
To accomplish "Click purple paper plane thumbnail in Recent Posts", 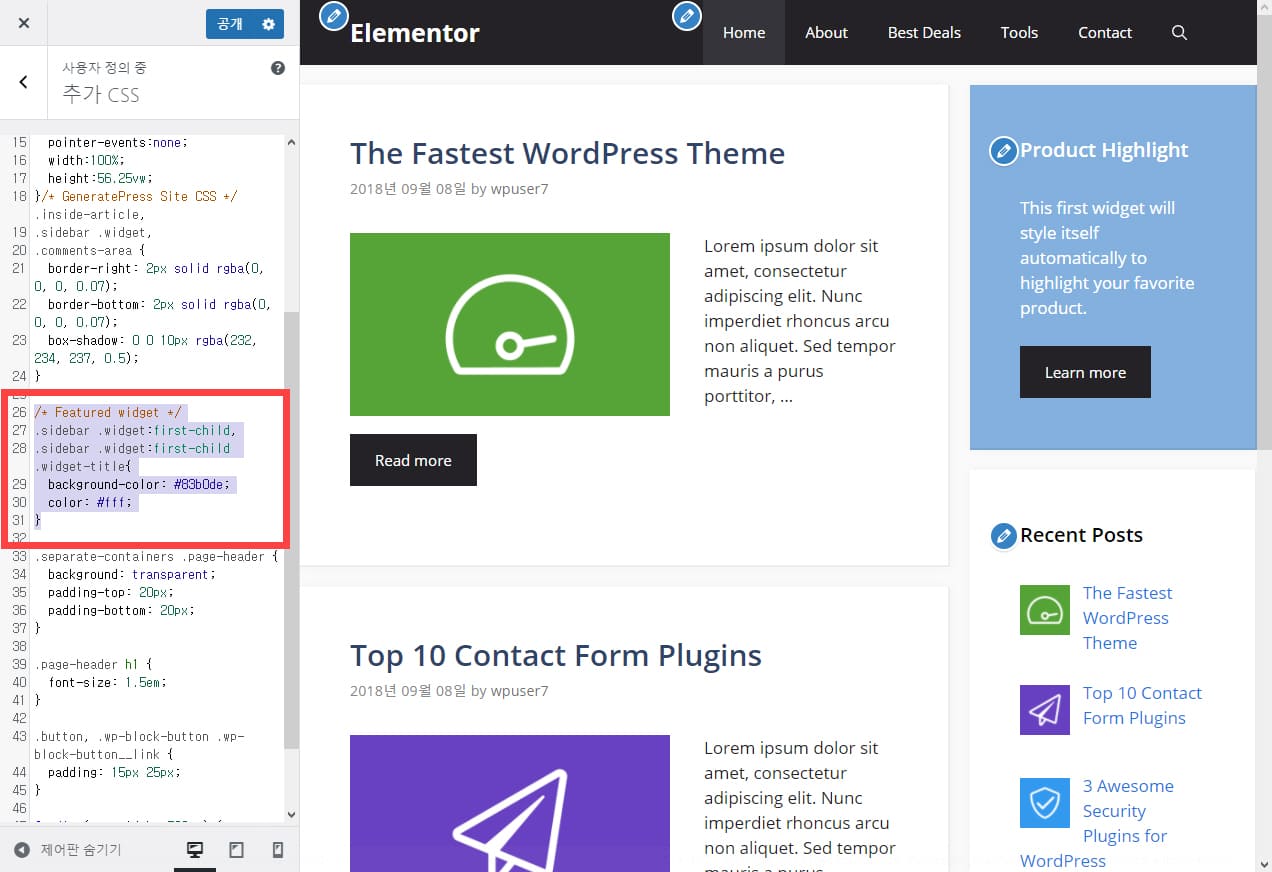I will [x=1044, y=710].
